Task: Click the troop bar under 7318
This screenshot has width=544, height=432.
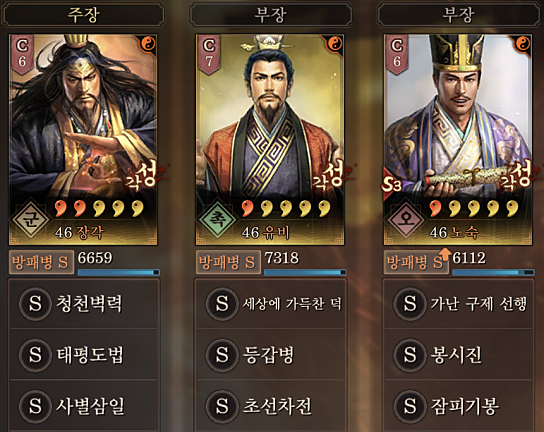Action: [305, 272]
